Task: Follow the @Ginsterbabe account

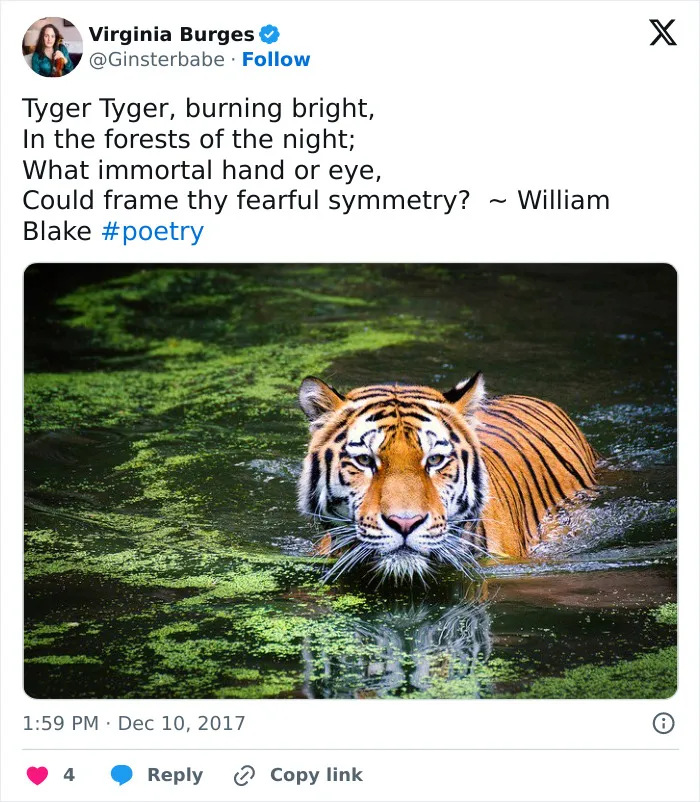Action: click(276, 59)
